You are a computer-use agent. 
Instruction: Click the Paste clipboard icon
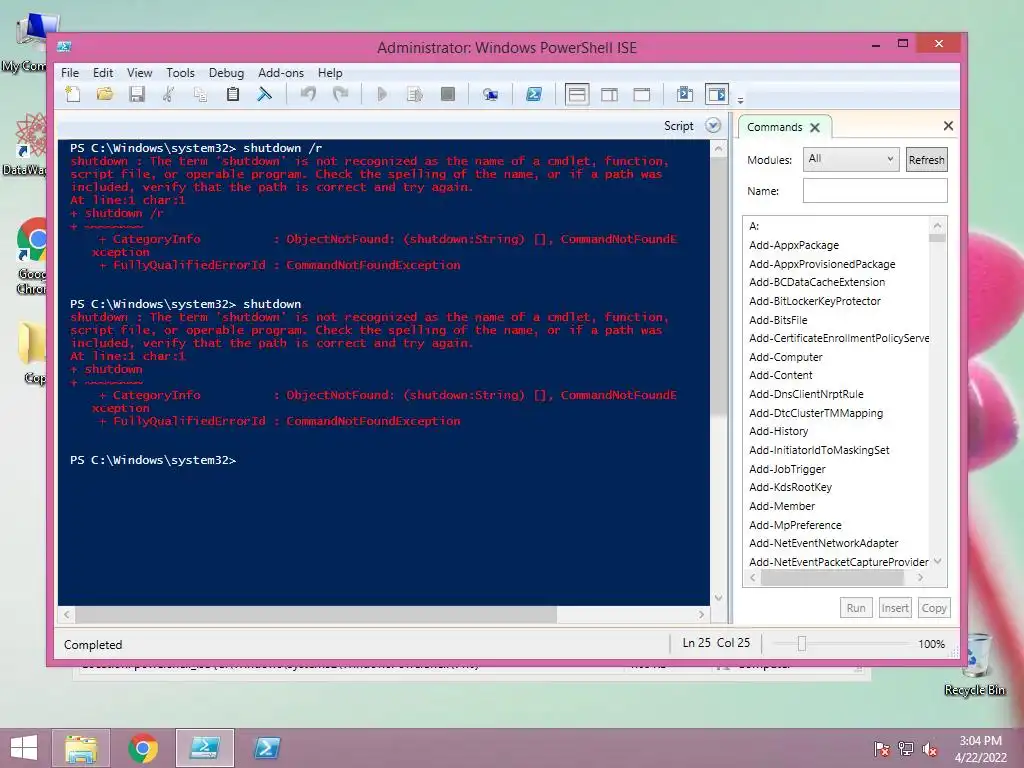(x=232, y=95)
